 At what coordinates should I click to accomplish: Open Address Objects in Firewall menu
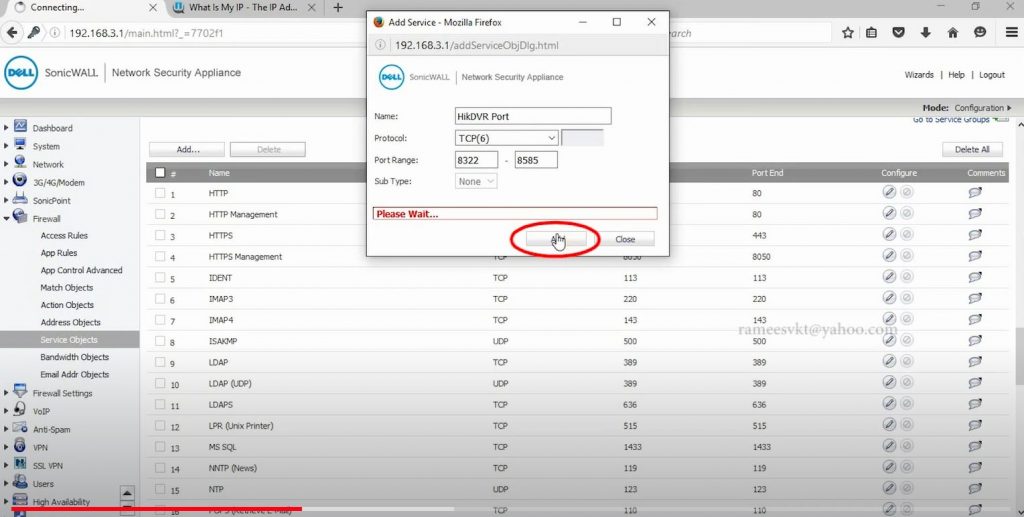71,322
